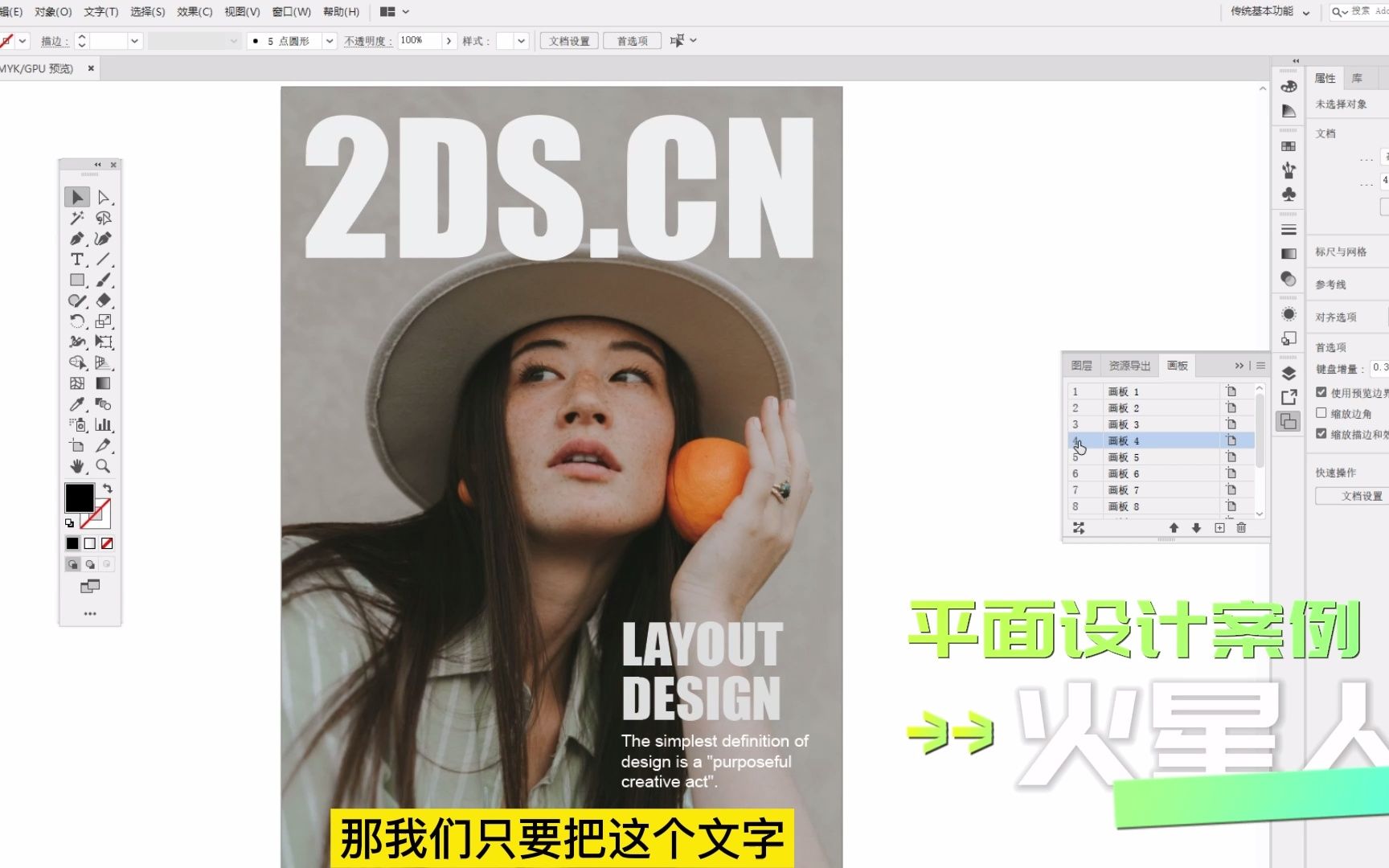Select the Selection tool (black arrow)
The height and width of the screenshot is (868, 1389).
[x=77, y=197]
